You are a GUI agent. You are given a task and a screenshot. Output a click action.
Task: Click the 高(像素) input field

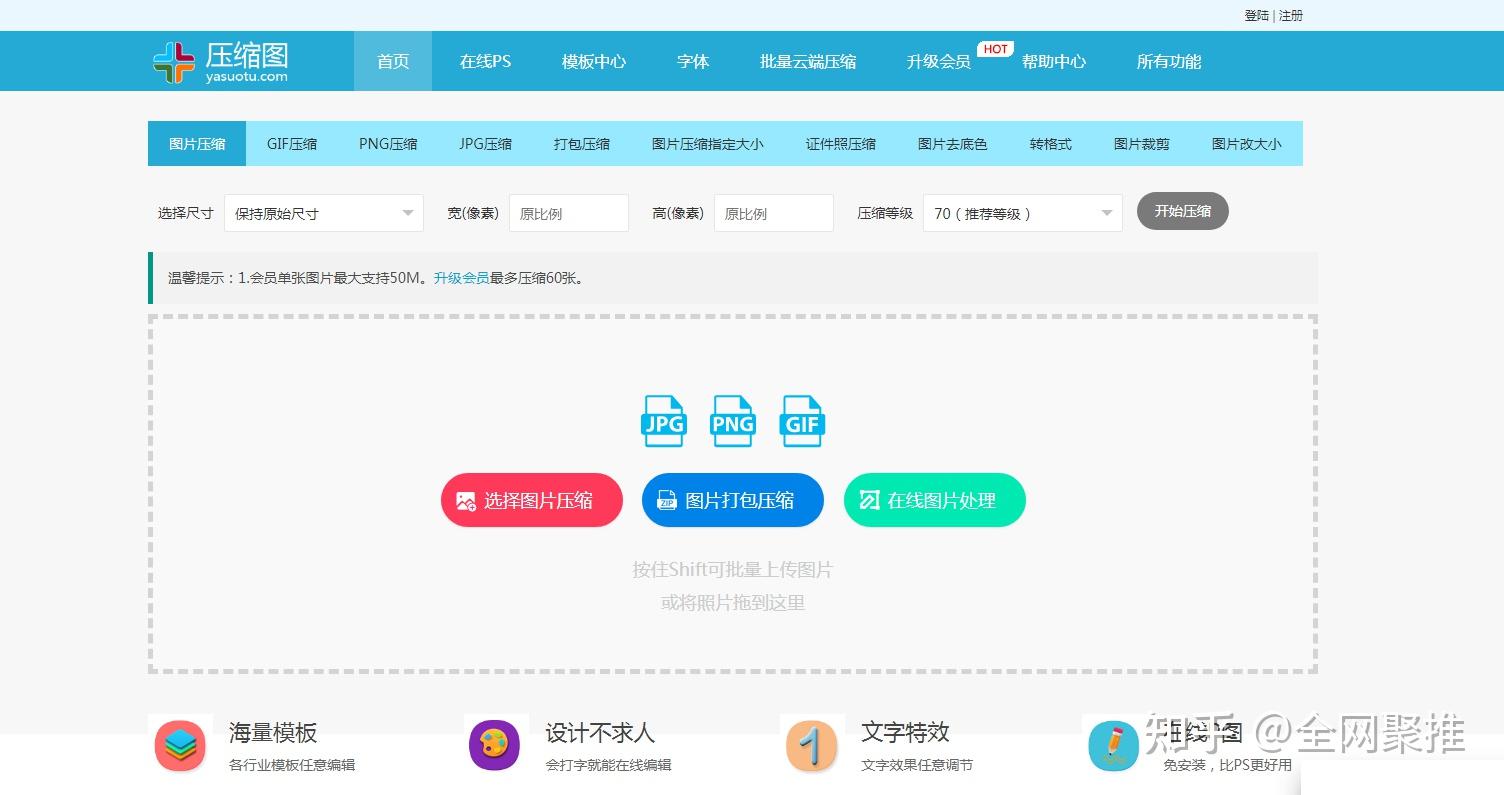774,213
